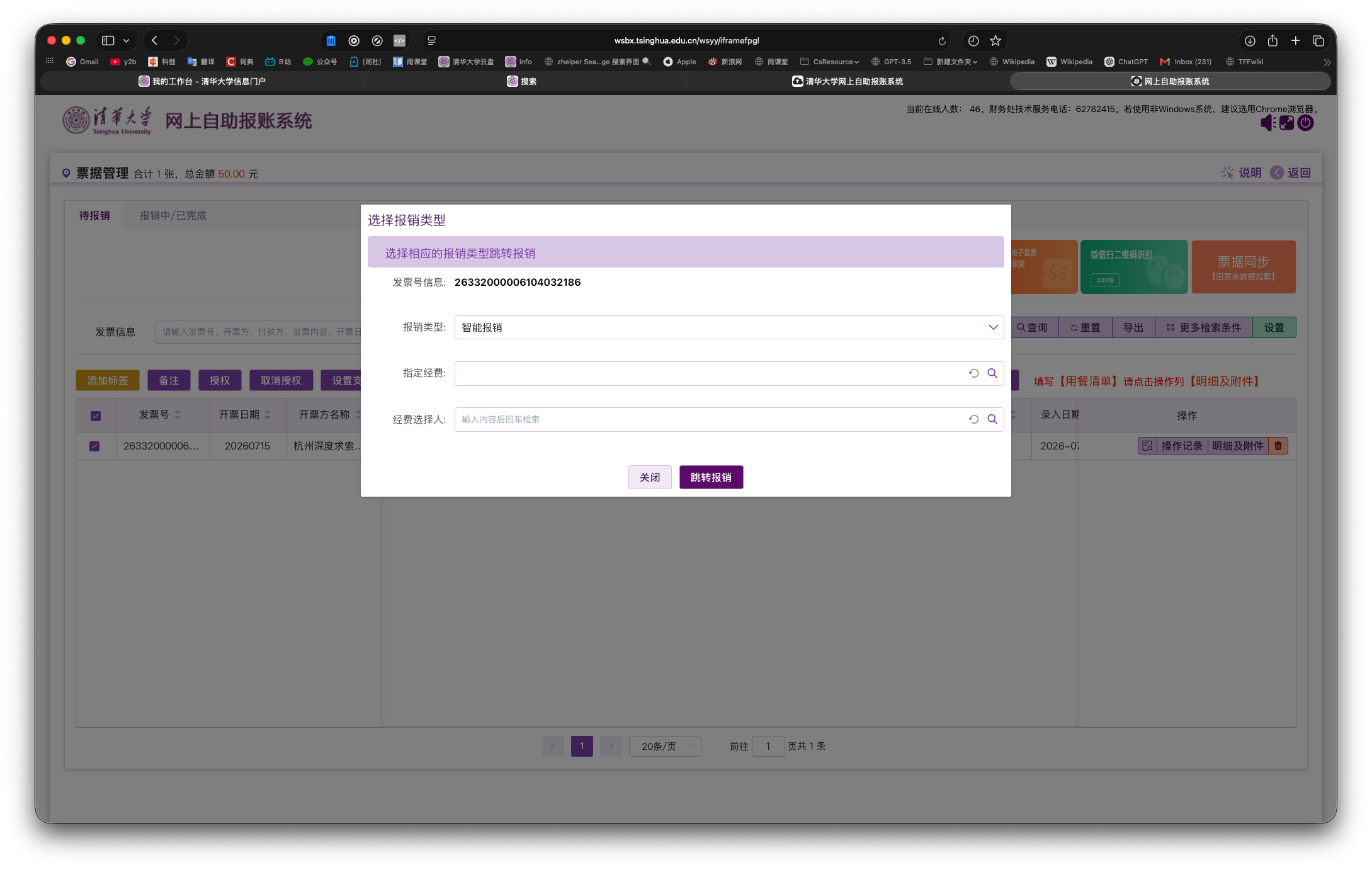Click the code-brackets extension icon in the toolbar
1372x870 pixels.
pos(399,41)
